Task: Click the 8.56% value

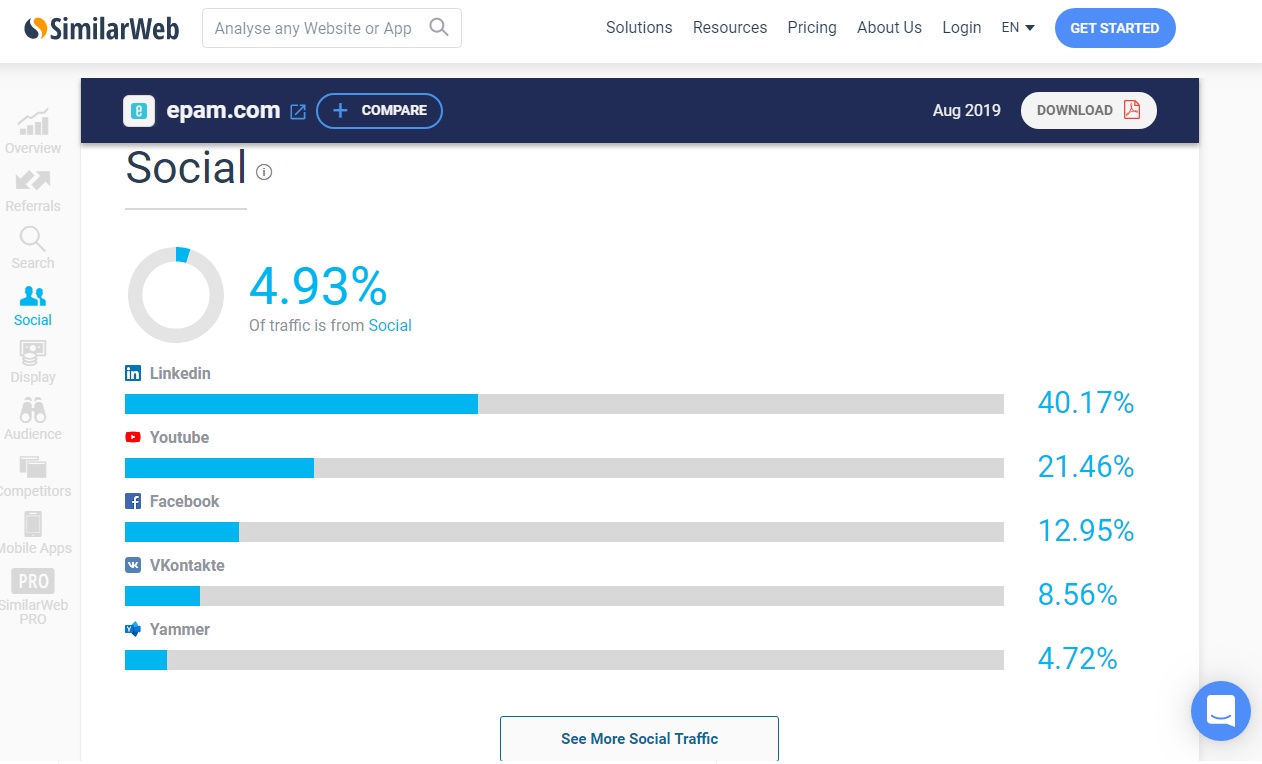Action: 1078,595
